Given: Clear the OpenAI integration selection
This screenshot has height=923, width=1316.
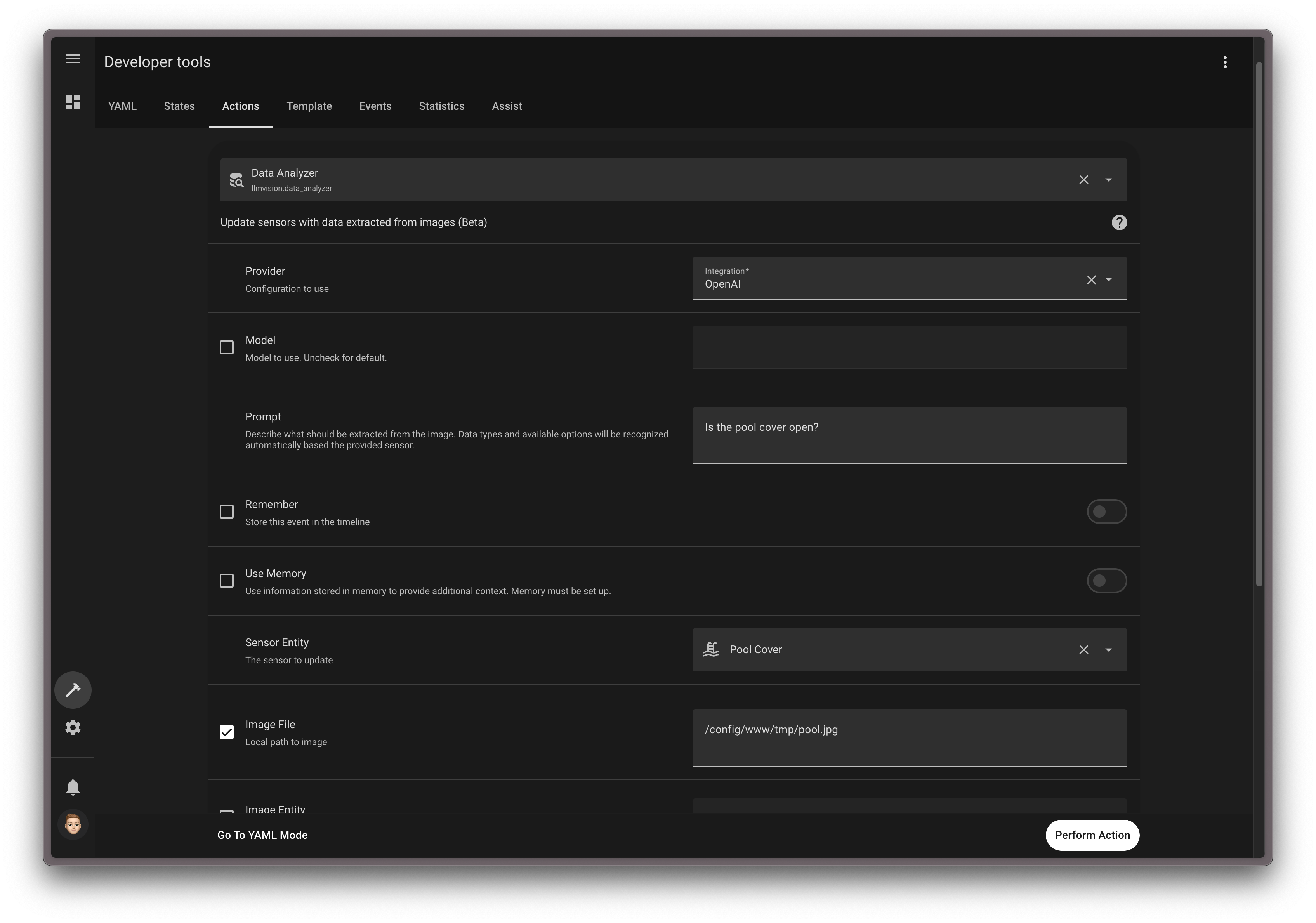Looking at the screenshot, I should pyautogui.click(x=1091, y=279).
